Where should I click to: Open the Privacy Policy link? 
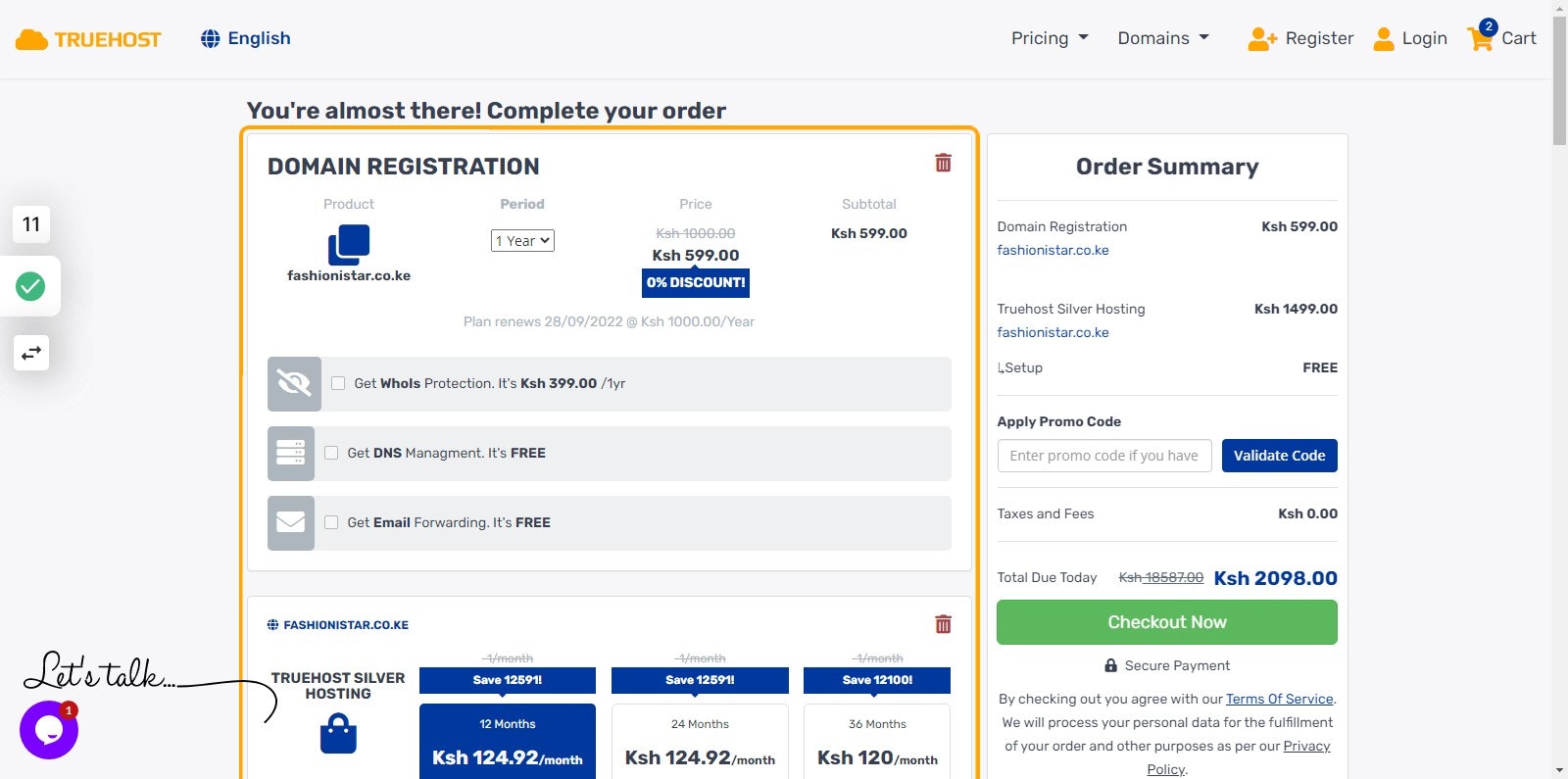[1306, 746]
